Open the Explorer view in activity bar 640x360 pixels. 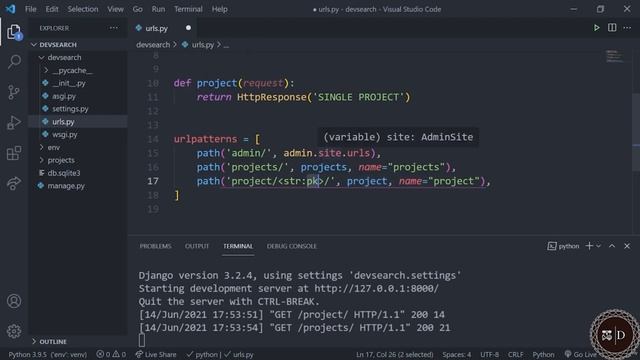[14, 32]
